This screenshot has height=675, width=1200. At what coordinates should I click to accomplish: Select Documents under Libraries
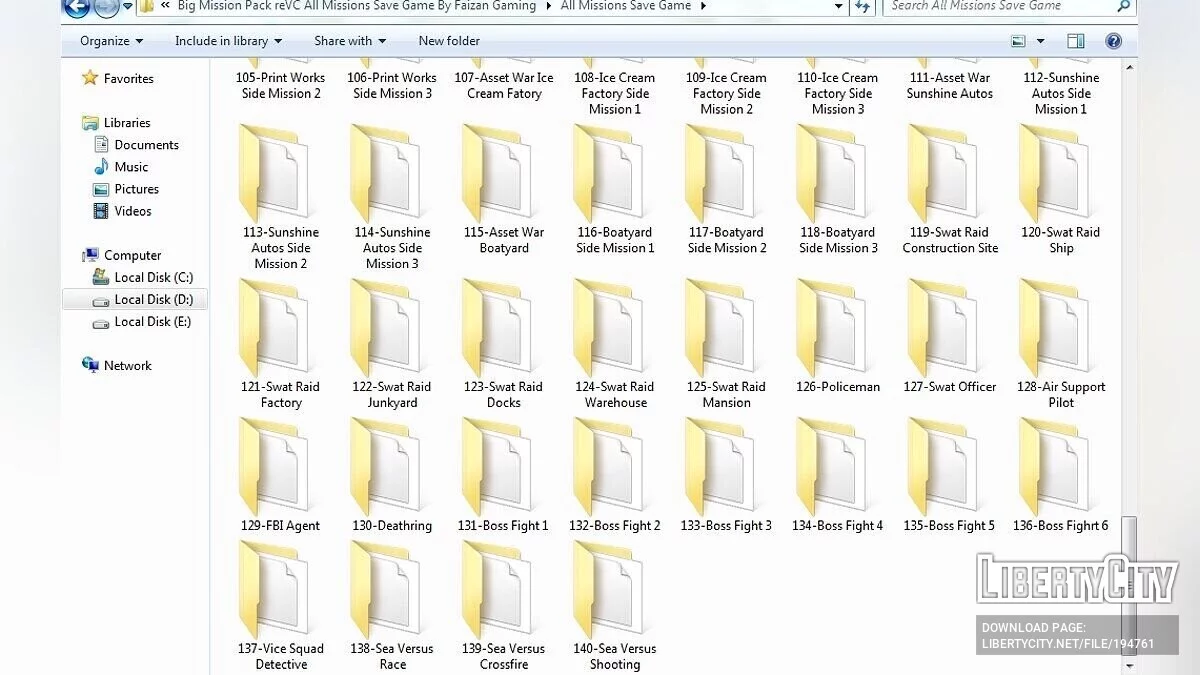pos(146,145)
